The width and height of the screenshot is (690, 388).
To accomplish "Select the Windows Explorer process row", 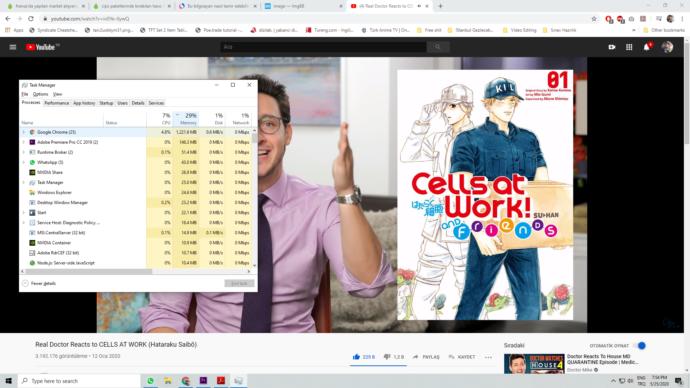I will click(136, 193).
